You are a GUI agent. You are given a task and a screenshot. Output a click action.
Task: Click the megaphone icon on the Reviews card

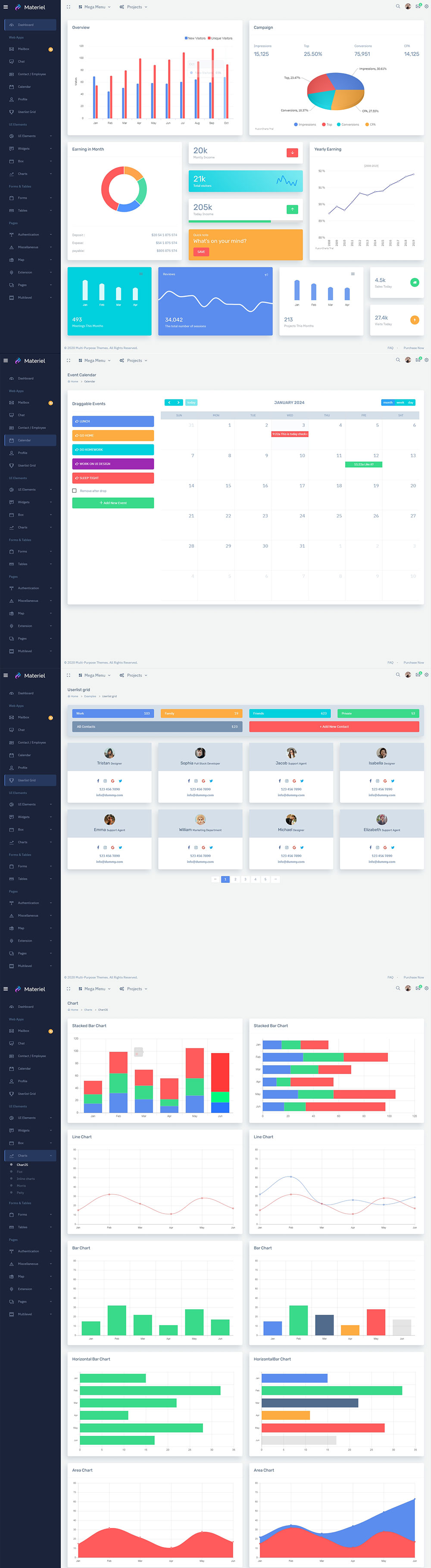click(266, 274)
